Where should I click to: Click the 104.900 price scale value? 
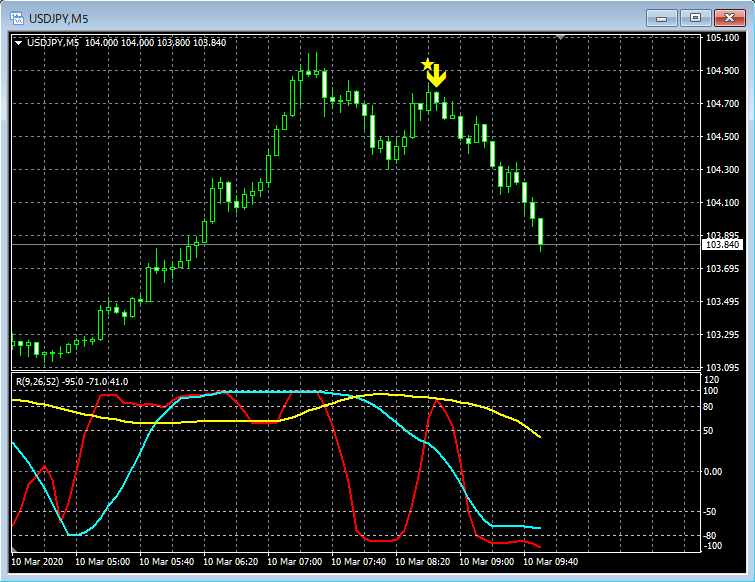click(722, 71)
